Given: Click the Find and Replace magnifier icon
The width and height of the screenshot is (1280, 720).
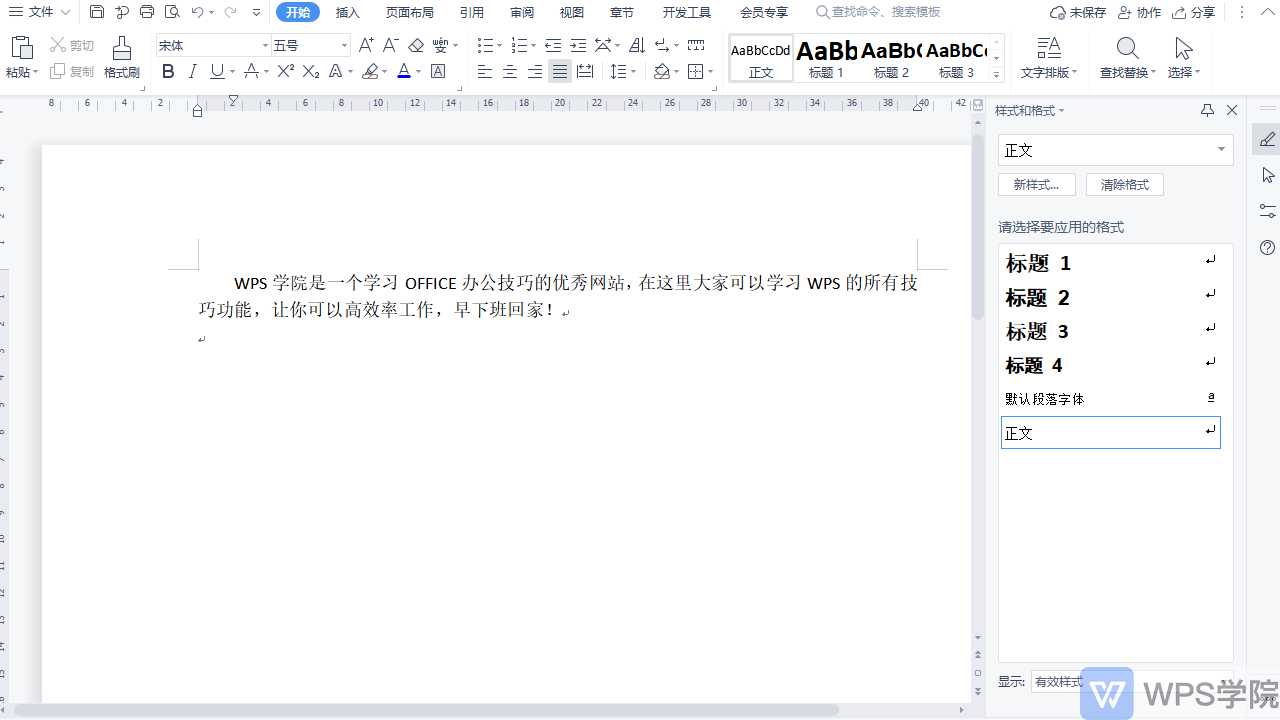Looking at the screenshot, I should click(x=1127, y=49).
